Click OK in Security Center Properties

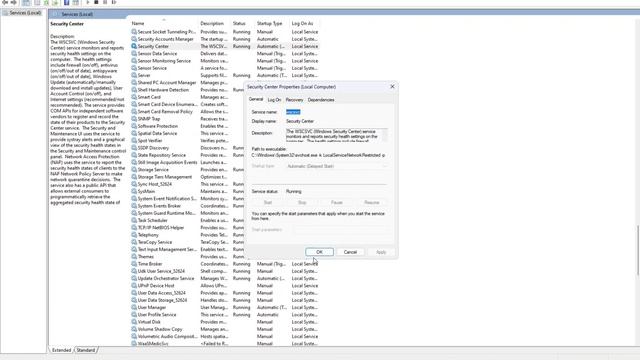click(x=319, y=252)
